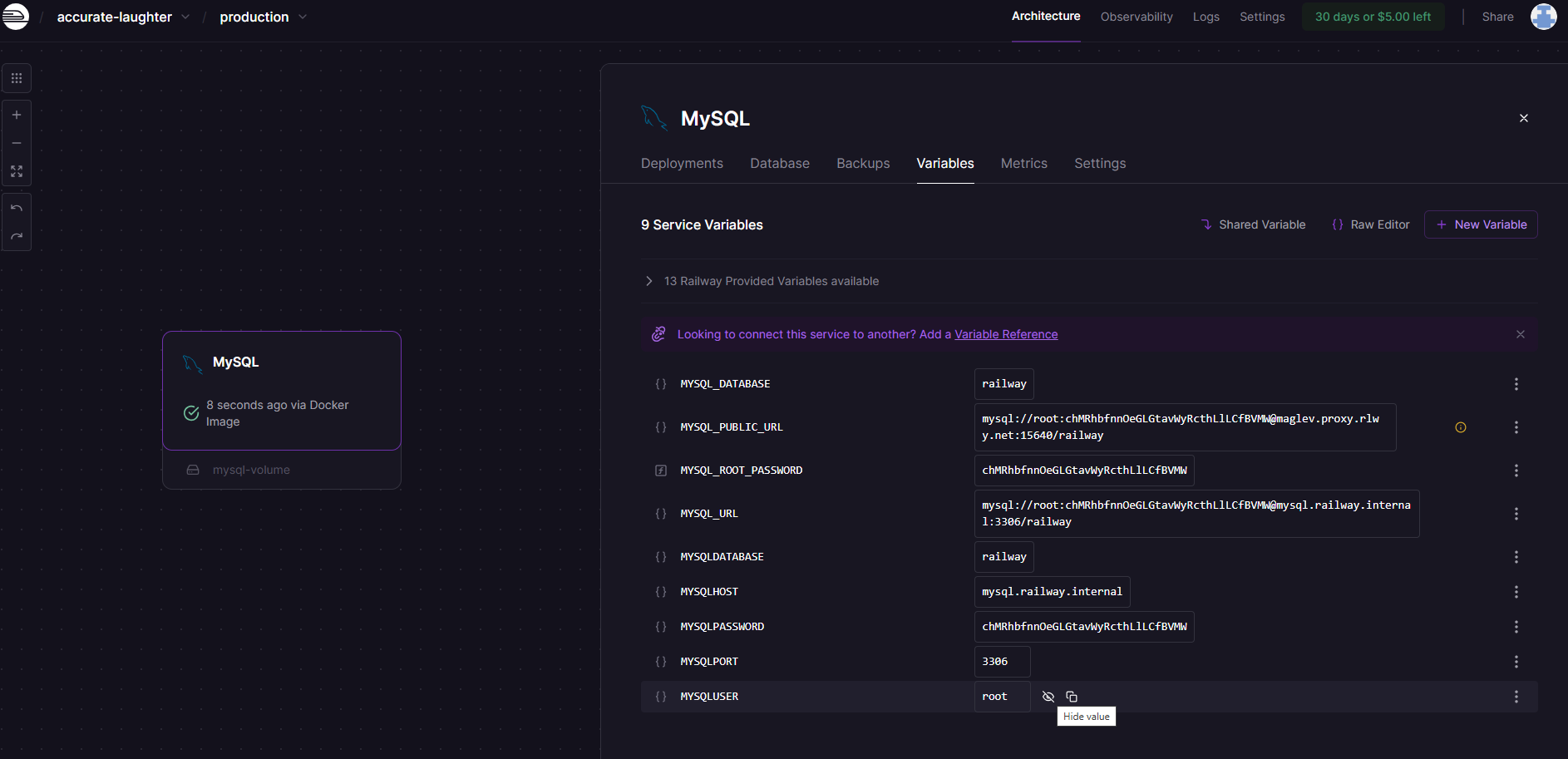1568x759 pixels.
Task: Click the function icon beside MYSQL_ROOT_PASSWORD
Action: click(661, 471)
